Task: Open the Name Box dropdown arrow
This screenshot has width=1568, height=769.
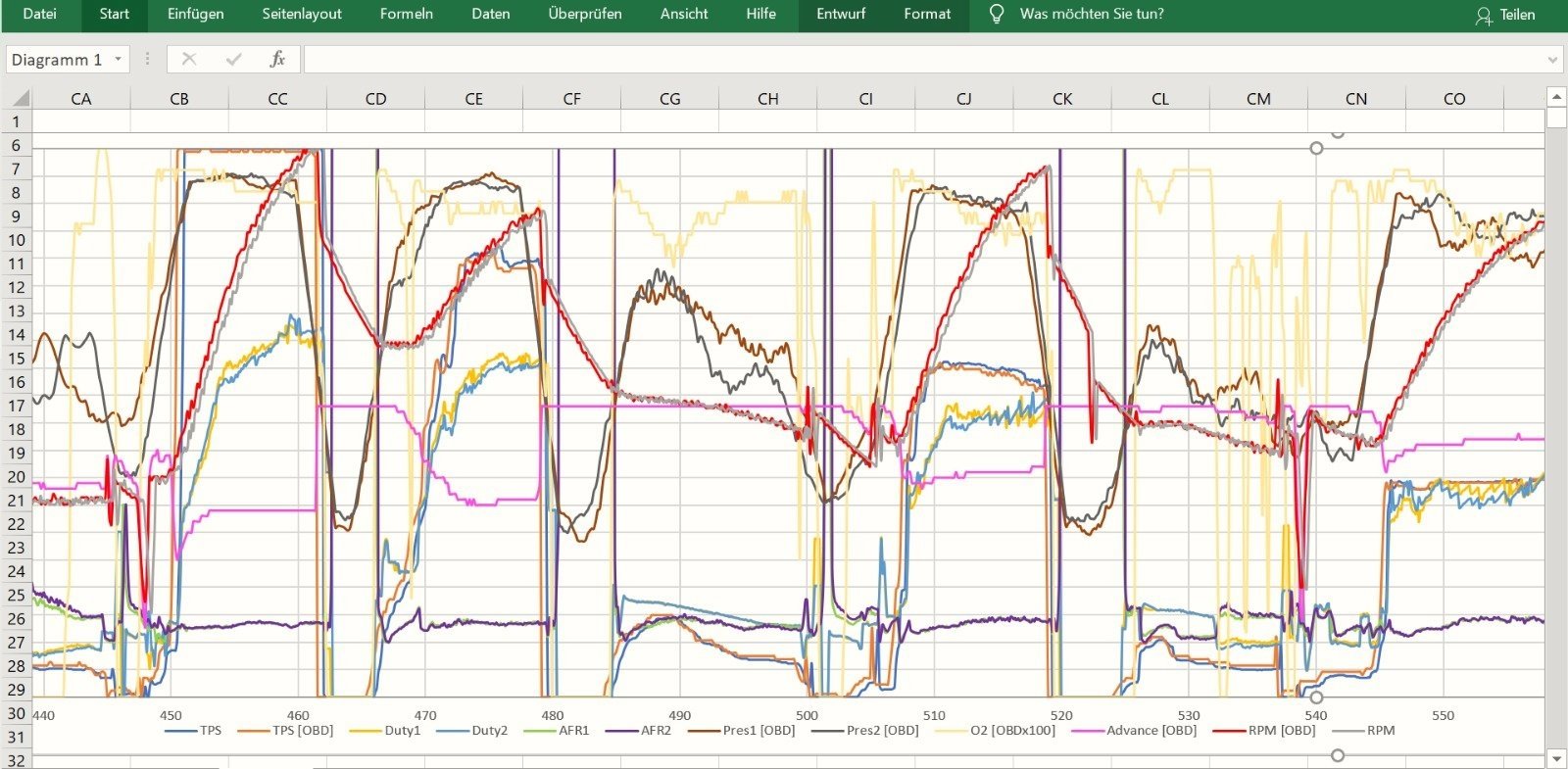Action: 119,60
